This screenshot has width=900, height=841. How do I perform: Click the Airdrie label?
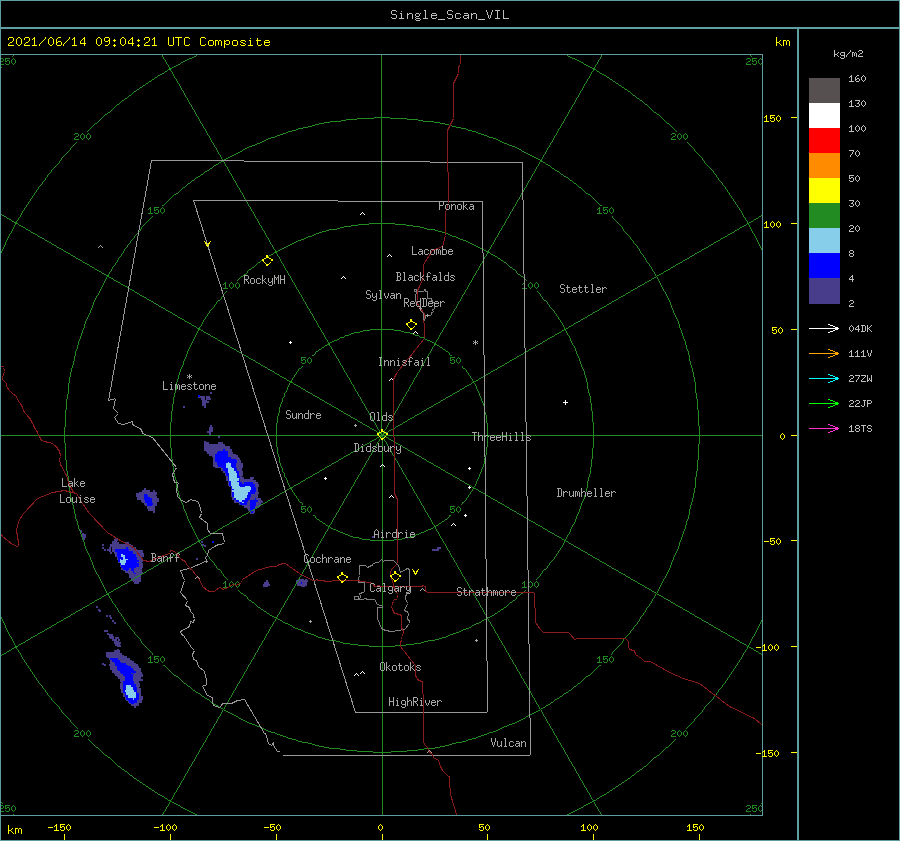tap(394, 534)
